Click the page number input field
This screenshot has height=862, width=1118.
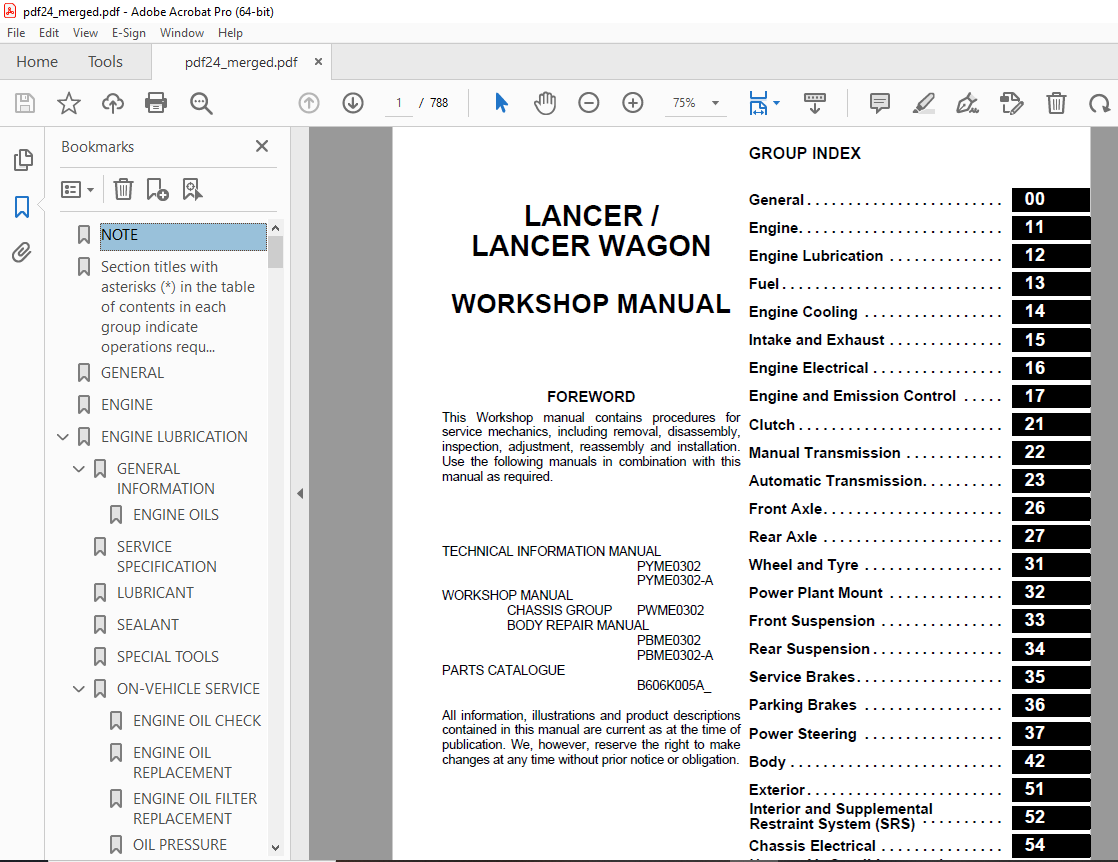[399, 103]
